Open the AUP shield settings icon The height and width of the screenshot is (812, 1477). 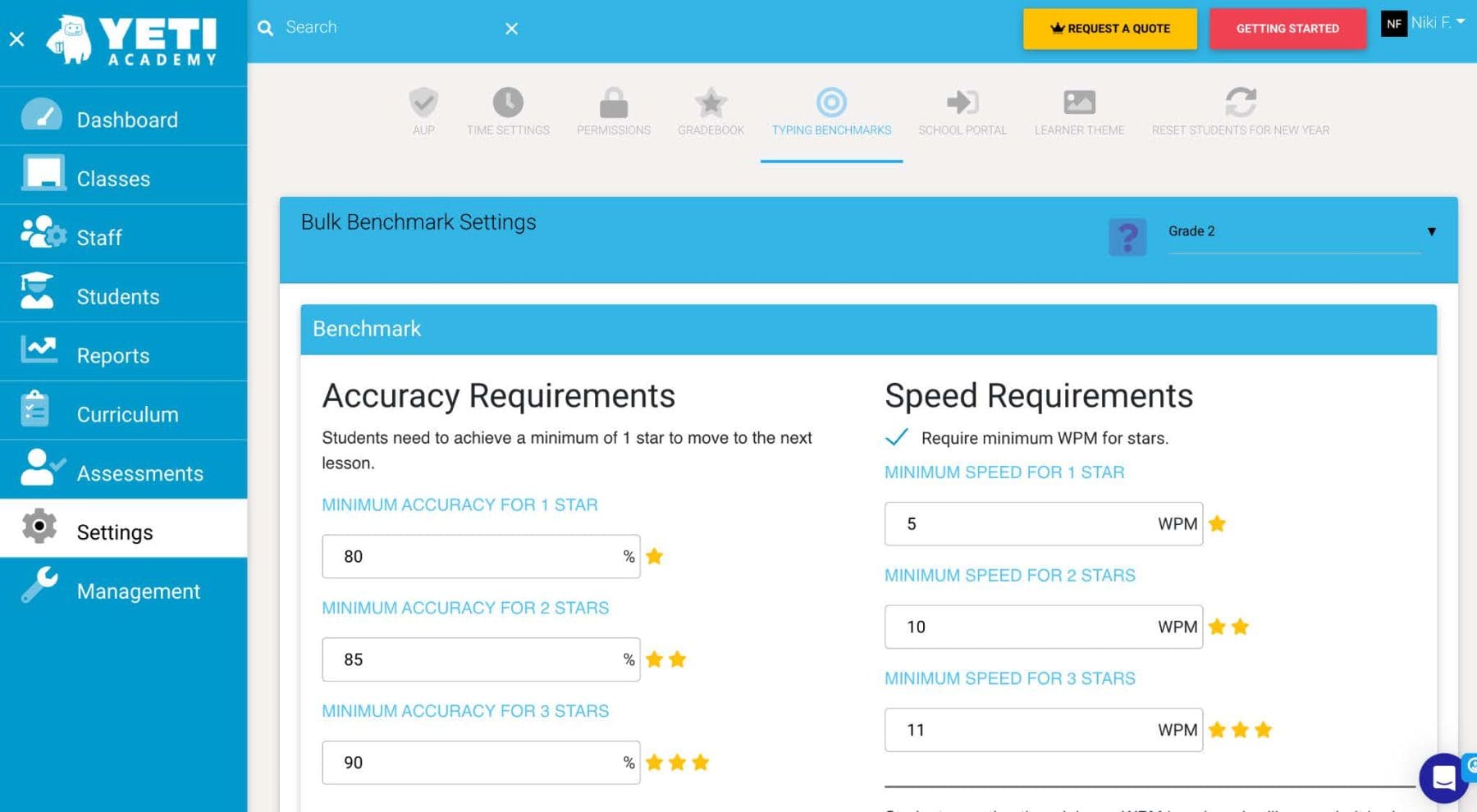coord(423,103)
